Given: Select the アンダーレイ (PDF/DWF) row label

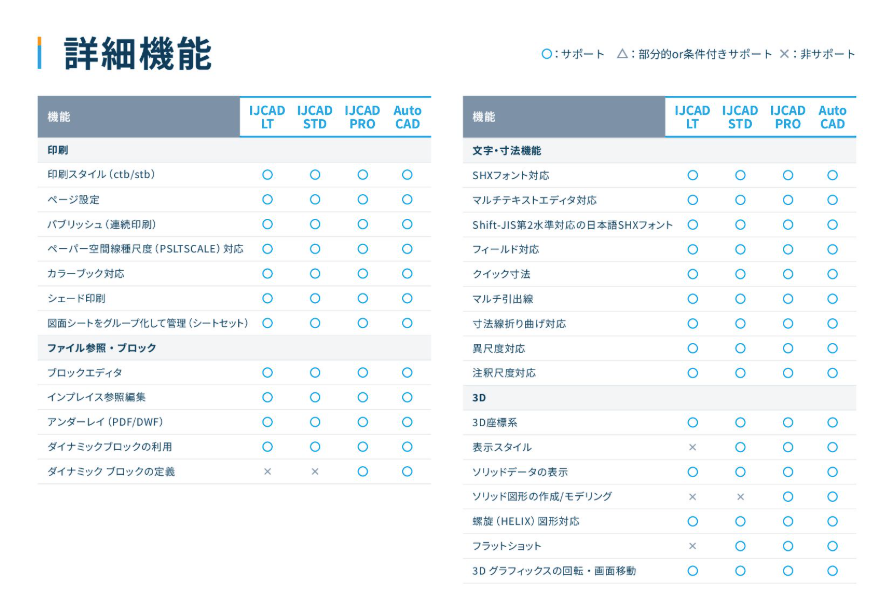Looking at the screenshot, I should pos(105,422).
